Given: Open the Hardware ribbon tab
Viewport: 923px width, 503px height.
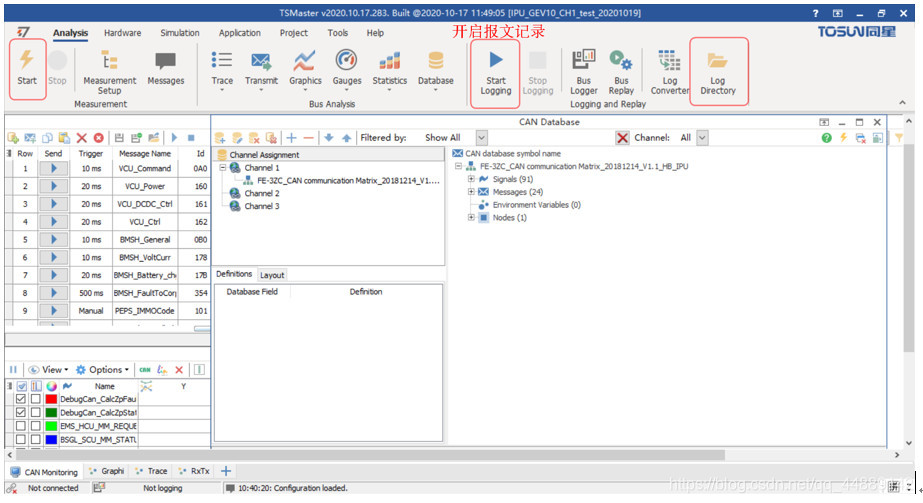Looking at the screenshot, I should (122, 33).
